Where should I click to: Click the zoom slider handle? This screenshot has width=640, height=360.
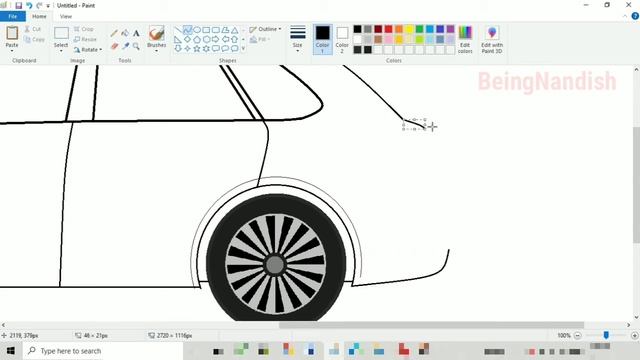pyautogui.click(x=606, y=335)
